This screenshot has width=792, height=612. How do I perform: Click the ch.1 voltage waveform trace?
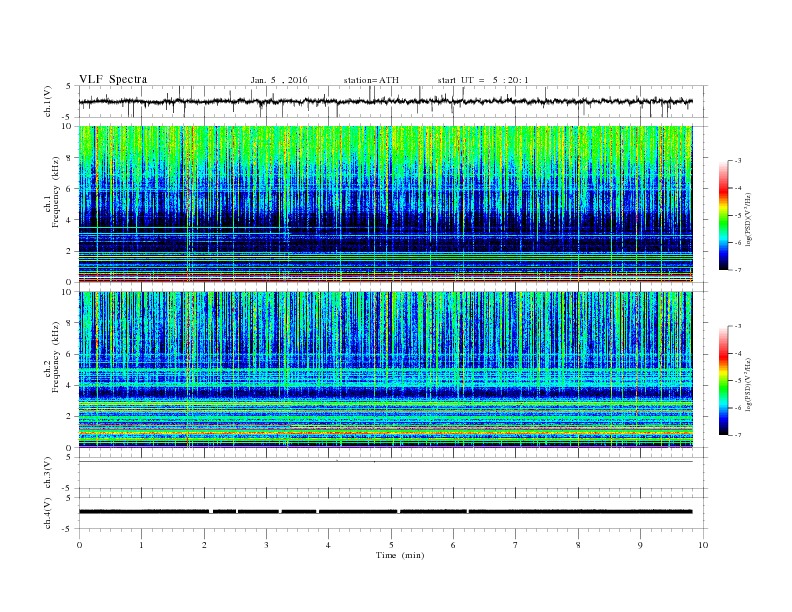pyautogui.click(x=385, y=101)
